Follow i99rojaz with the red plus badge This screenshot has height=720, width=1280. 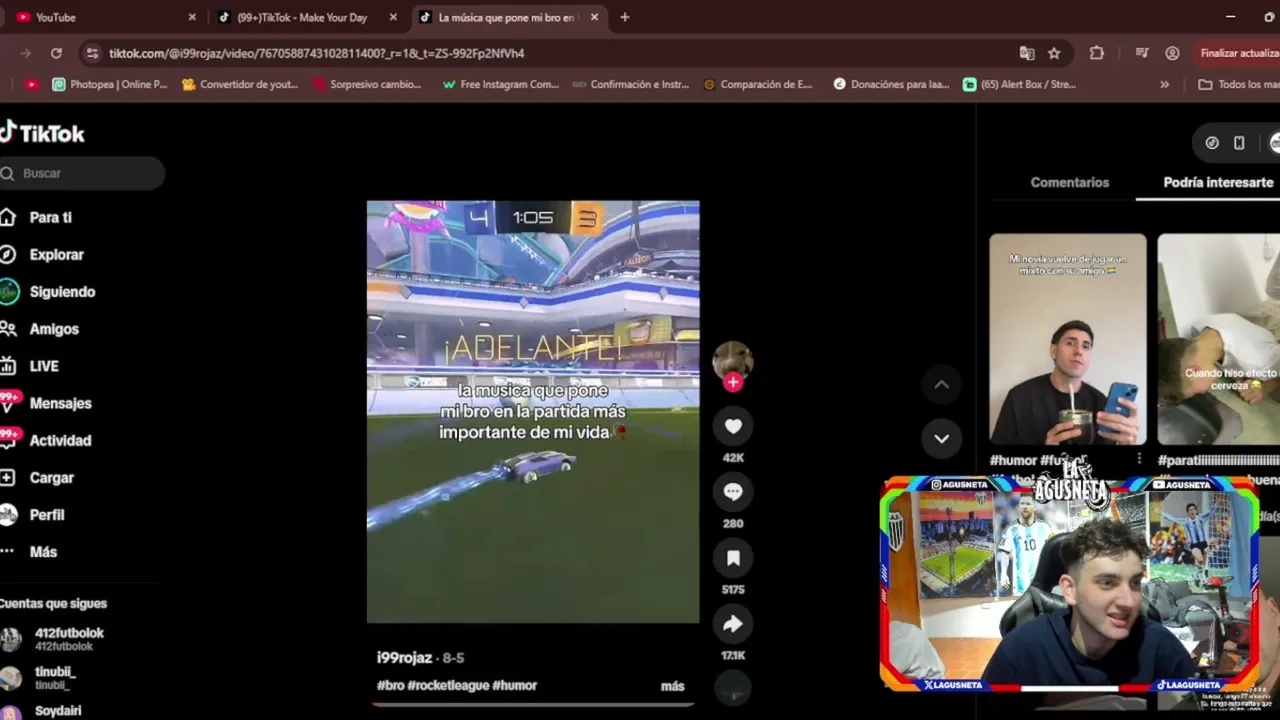[x=733, y=382]
